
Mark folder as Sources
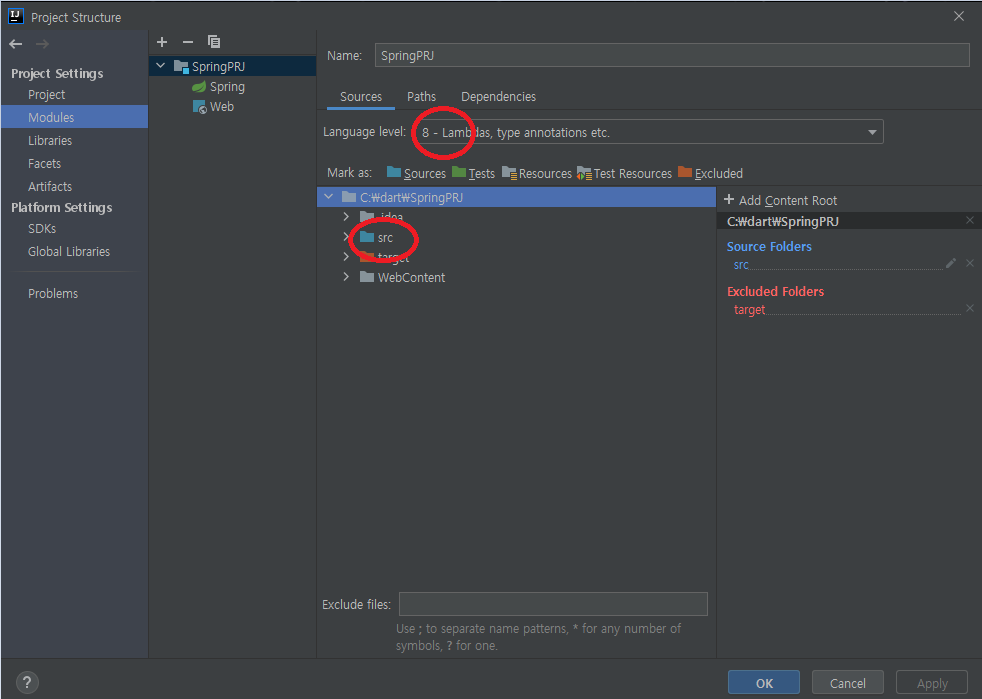[x=416, y=173]
